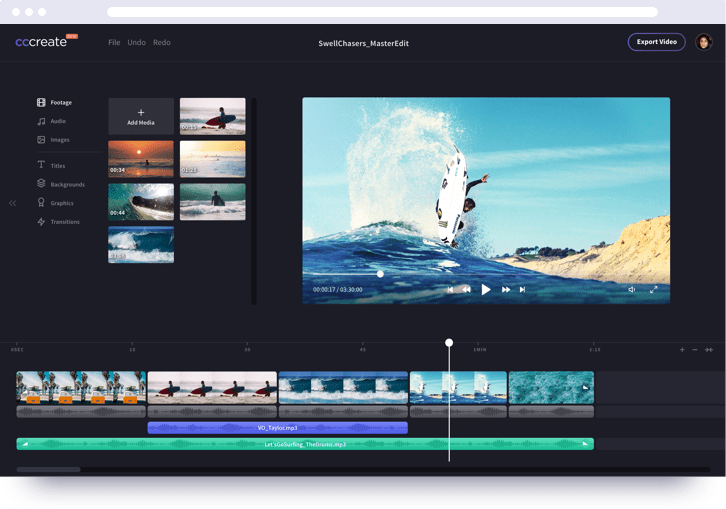The width and height of the screenshot is (726, 509).
Task: Click the Add Media tile
Action: pos(141,117)
